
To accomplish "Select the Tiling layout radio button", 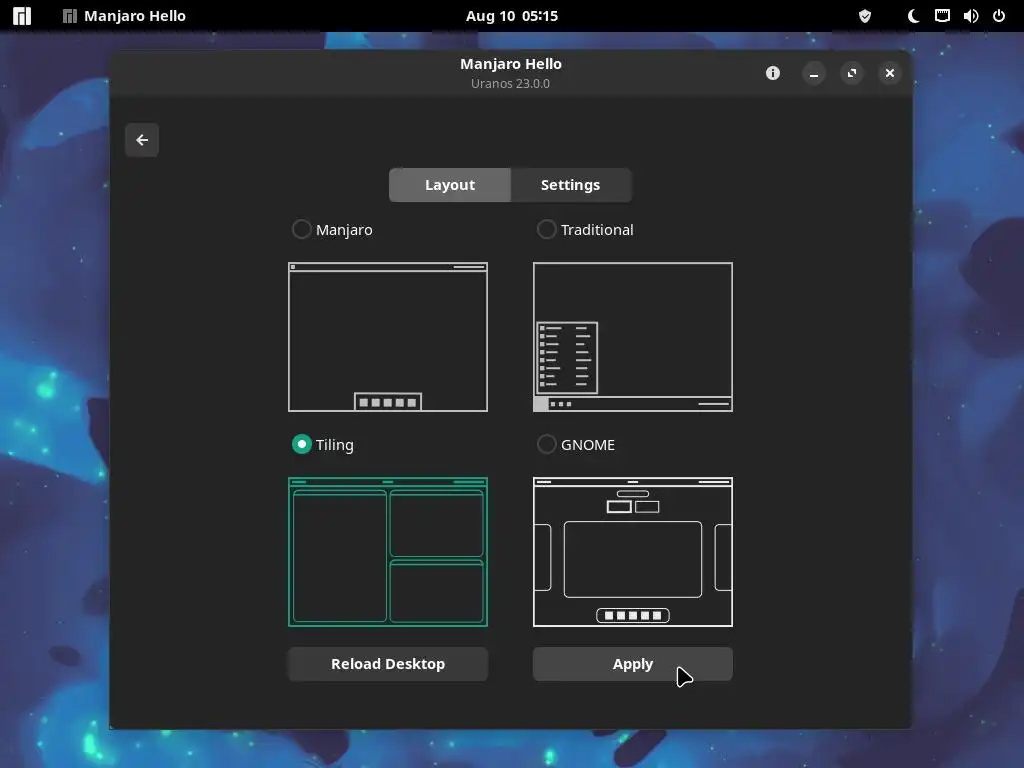I will (x=301, y=444).
